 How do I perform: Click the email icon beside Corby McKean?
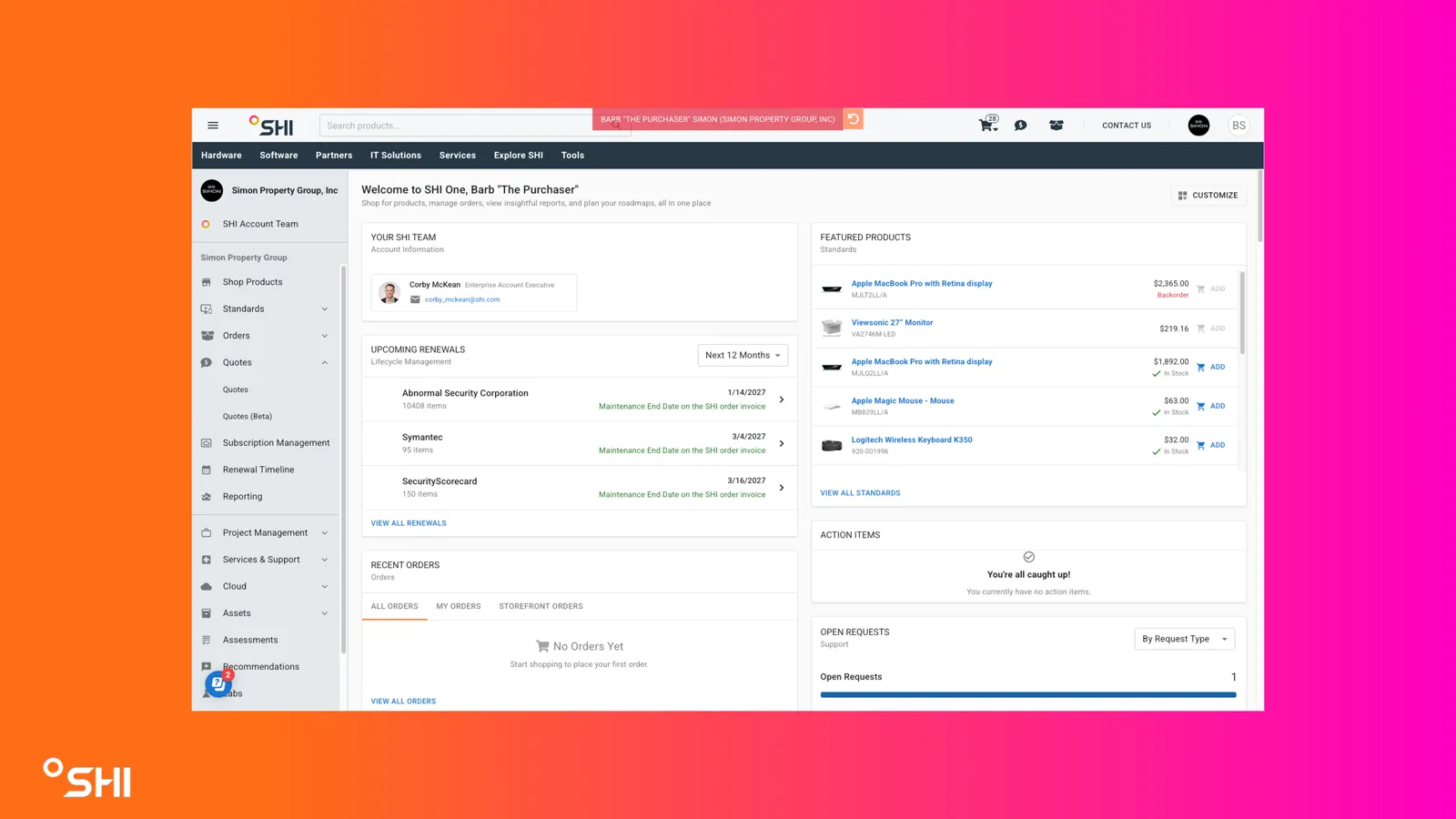coord(415,299)
